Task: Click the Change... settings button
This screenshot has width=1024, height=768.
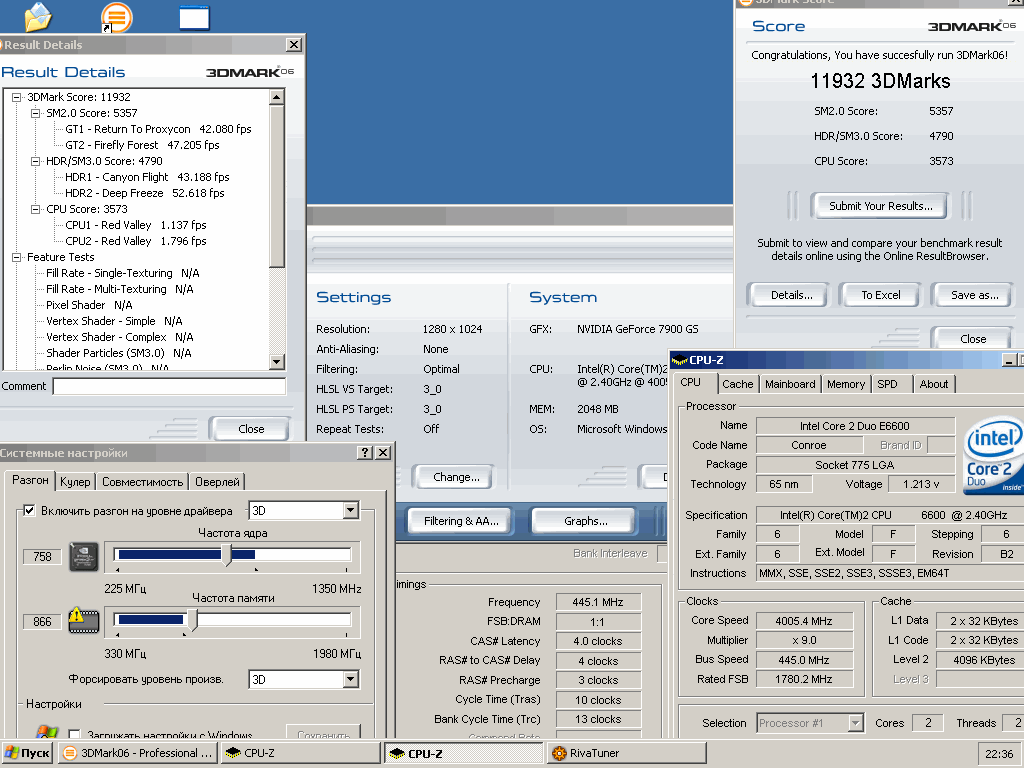Action: 456,477
